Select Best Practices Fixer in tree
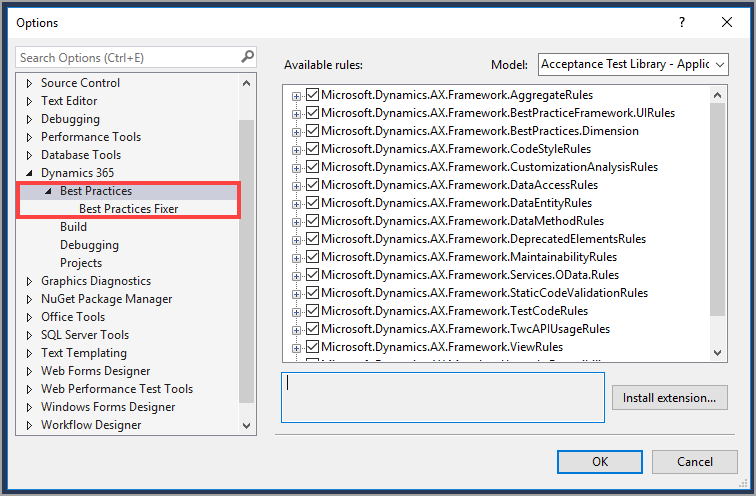 click(x=129, y=209)
